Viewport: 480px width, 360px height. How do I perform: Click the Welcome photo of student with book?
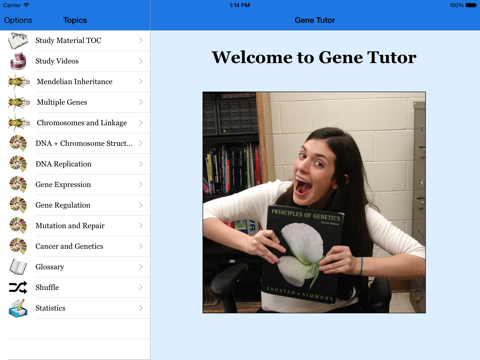click(314, 202)
